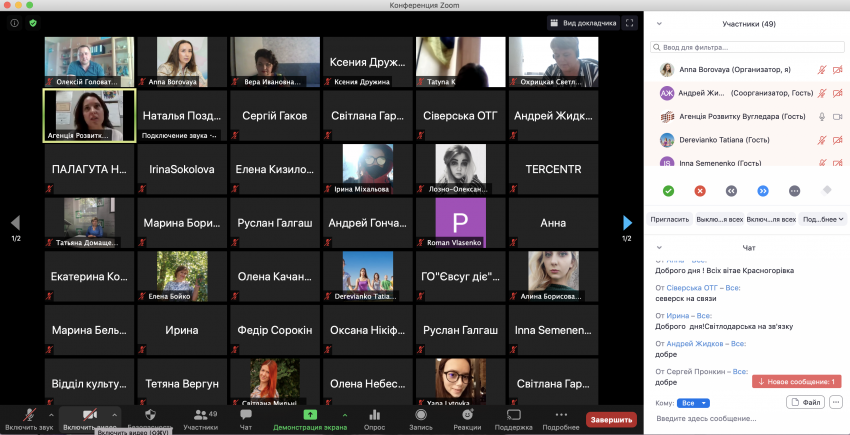
Task: Open chat more options three-dots button
Action: coord(836,402)
